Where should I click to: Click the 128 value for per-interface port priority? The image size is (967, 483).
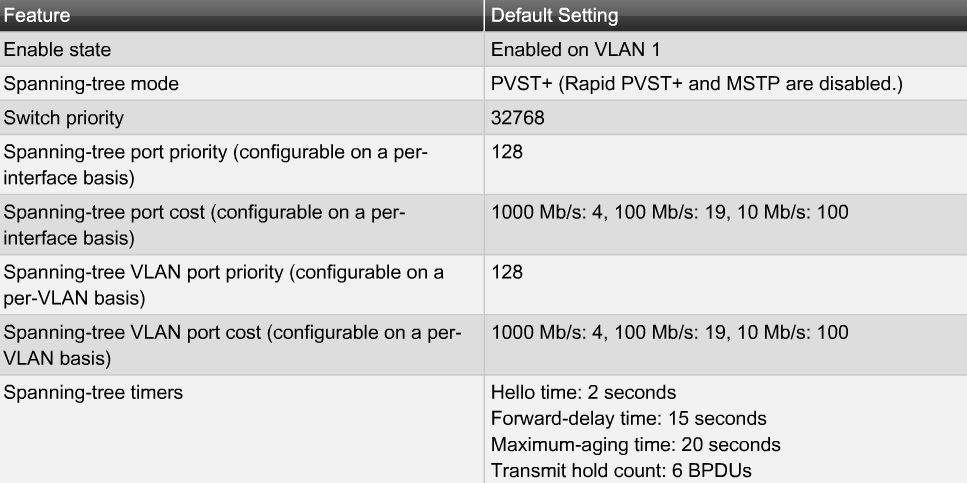507,152
